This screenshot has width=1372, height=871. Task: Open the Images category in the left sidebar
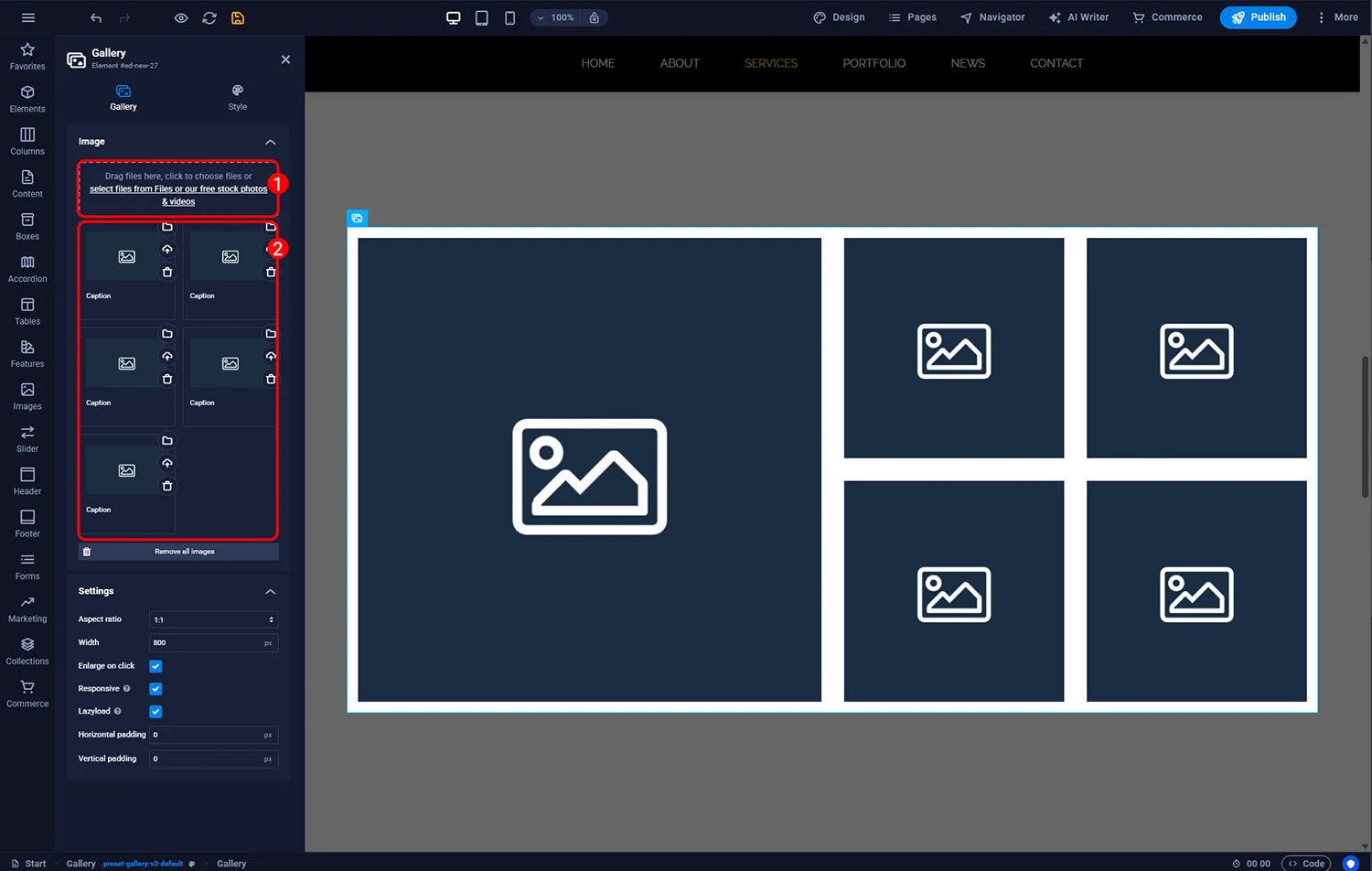[27, 395]
